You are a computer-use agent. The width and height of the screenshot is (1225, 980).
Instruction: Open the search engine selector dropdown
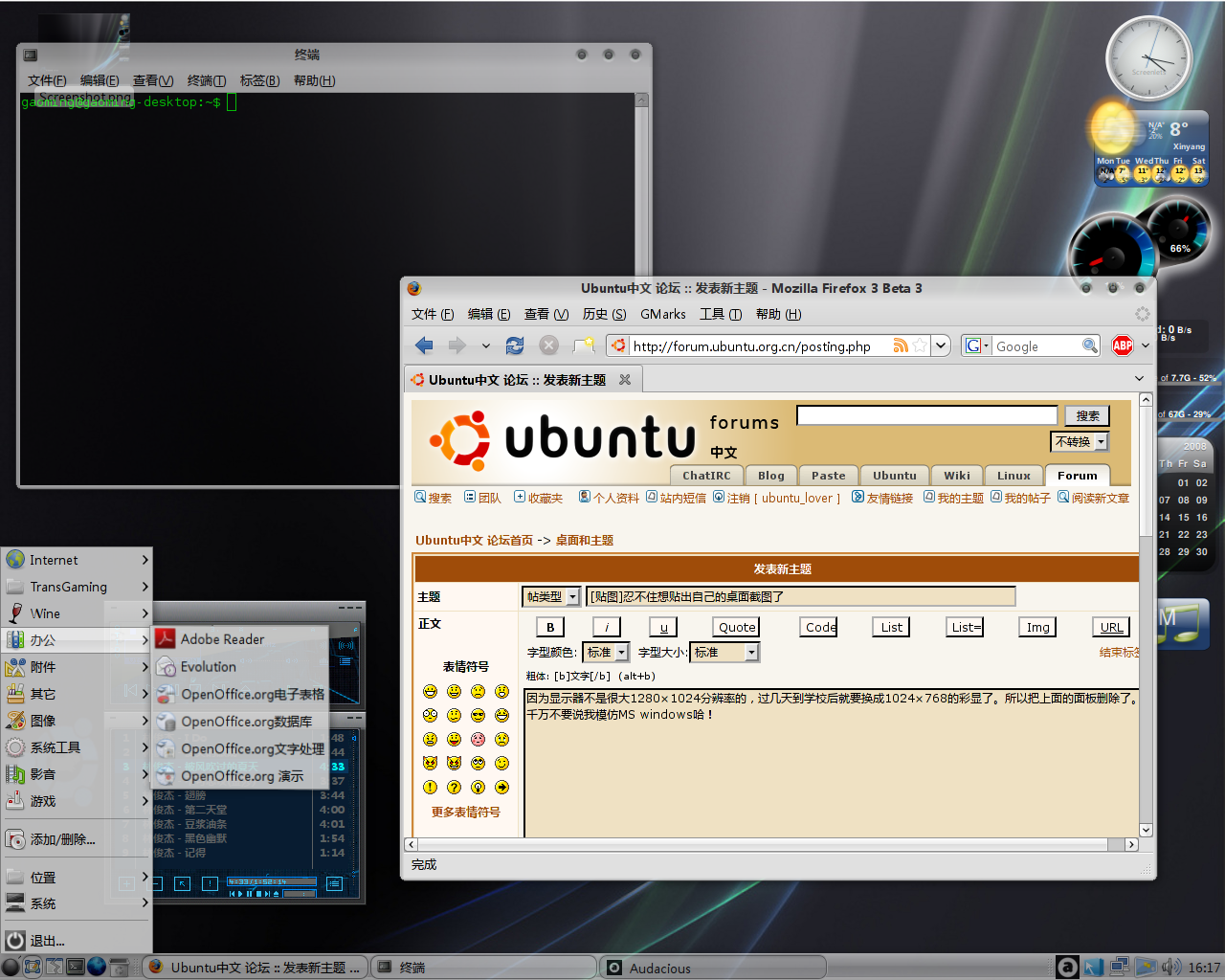[976, 345]
